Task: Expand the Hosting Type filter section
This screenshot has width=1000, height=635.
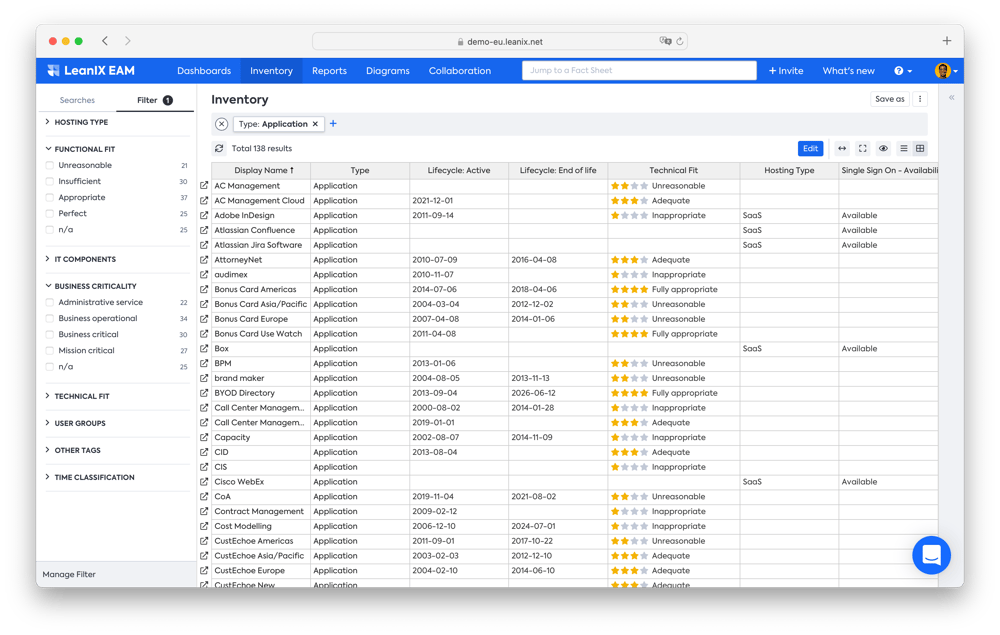Action: tap(81, 122)
